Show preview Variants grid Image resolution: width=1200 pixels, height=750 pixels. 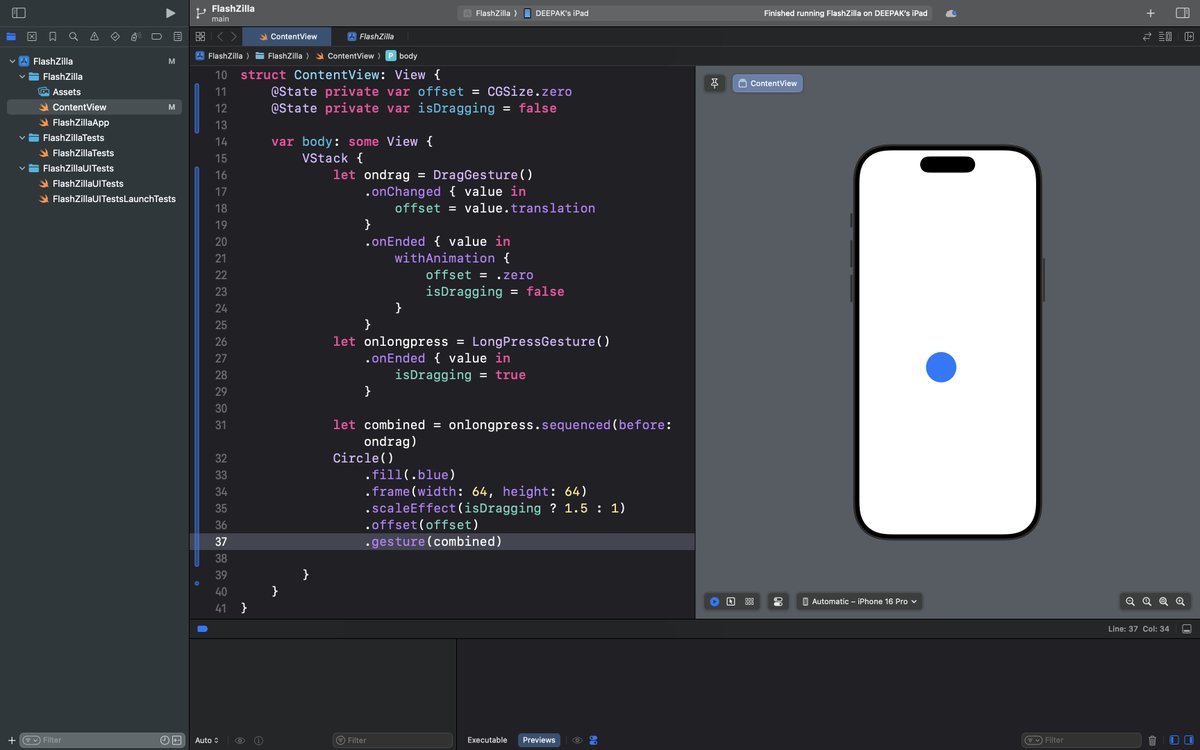(x=749, y=601)
